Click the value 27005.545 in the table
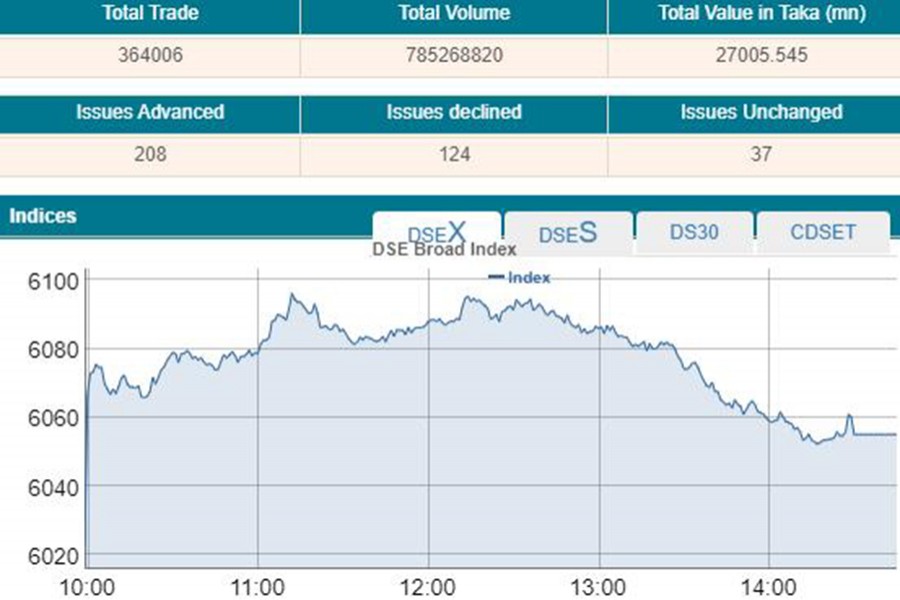900x600 pixels. (761, 56)
